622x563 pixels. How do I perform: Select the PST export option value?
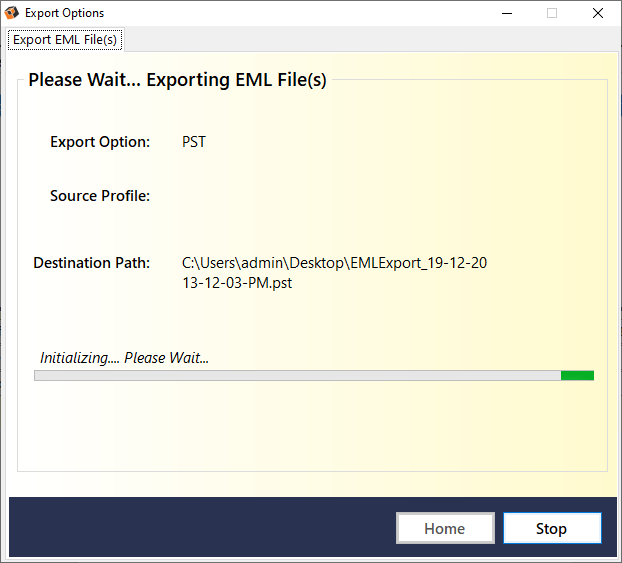click(x=194, y=142)
